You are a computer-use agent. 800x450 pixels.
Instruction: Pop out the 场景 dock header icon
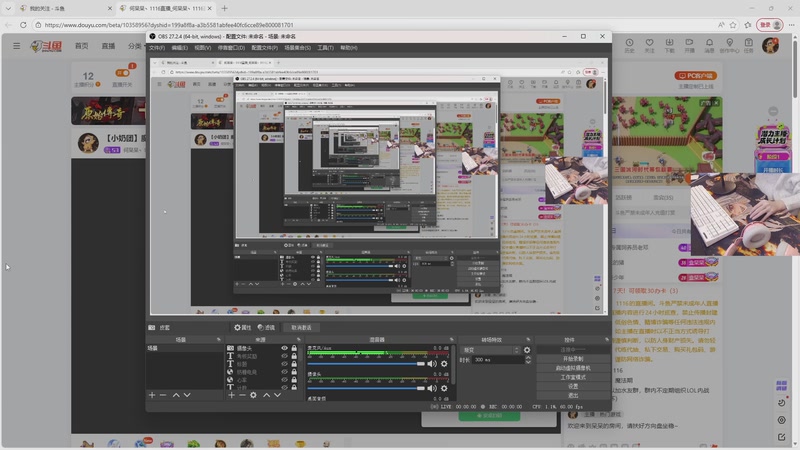coord(219,339)
